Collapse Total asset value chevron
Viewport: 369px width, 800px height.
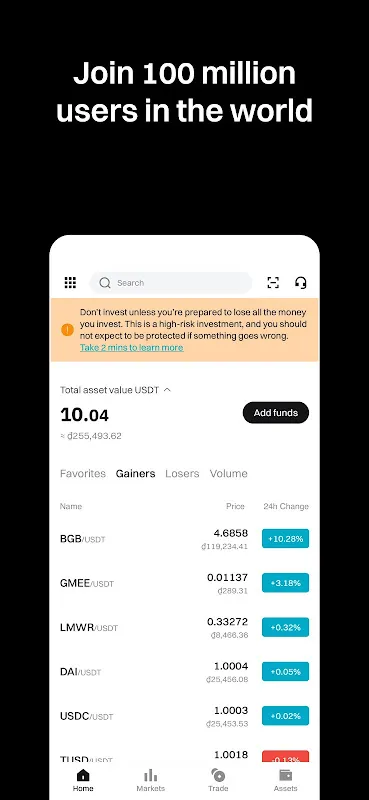click(x=167, y=390)
